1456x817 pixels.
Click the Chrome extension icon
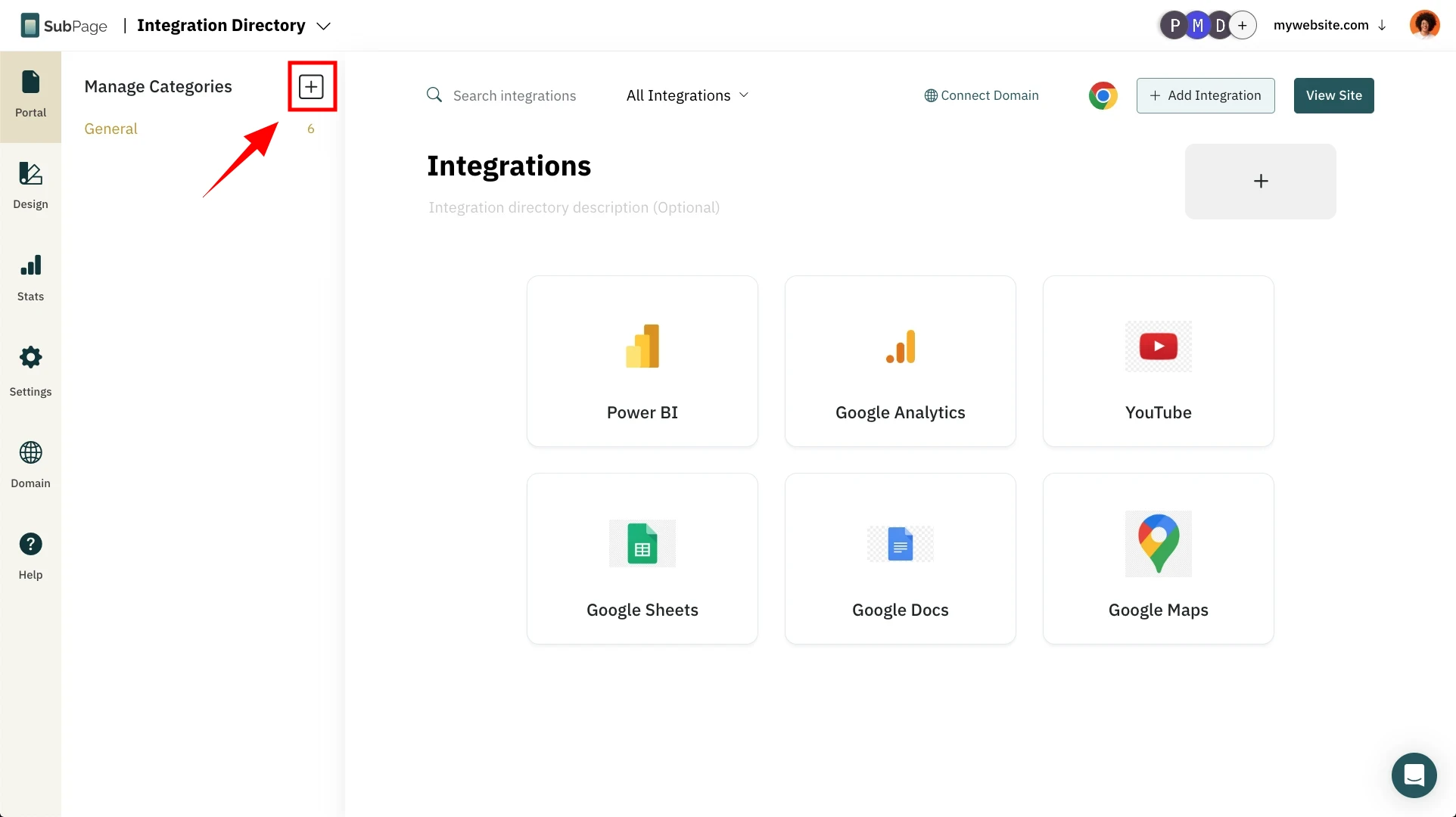click(1103, 95)
